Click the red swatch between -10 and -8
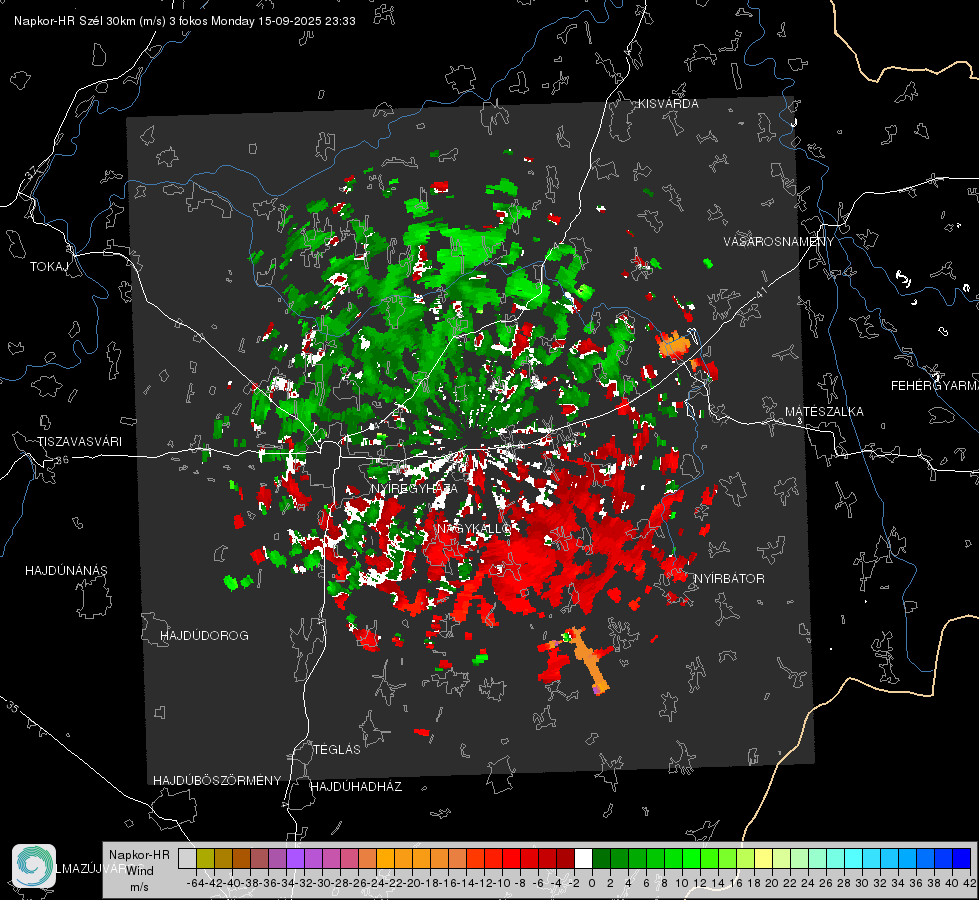 click(511, 858)
